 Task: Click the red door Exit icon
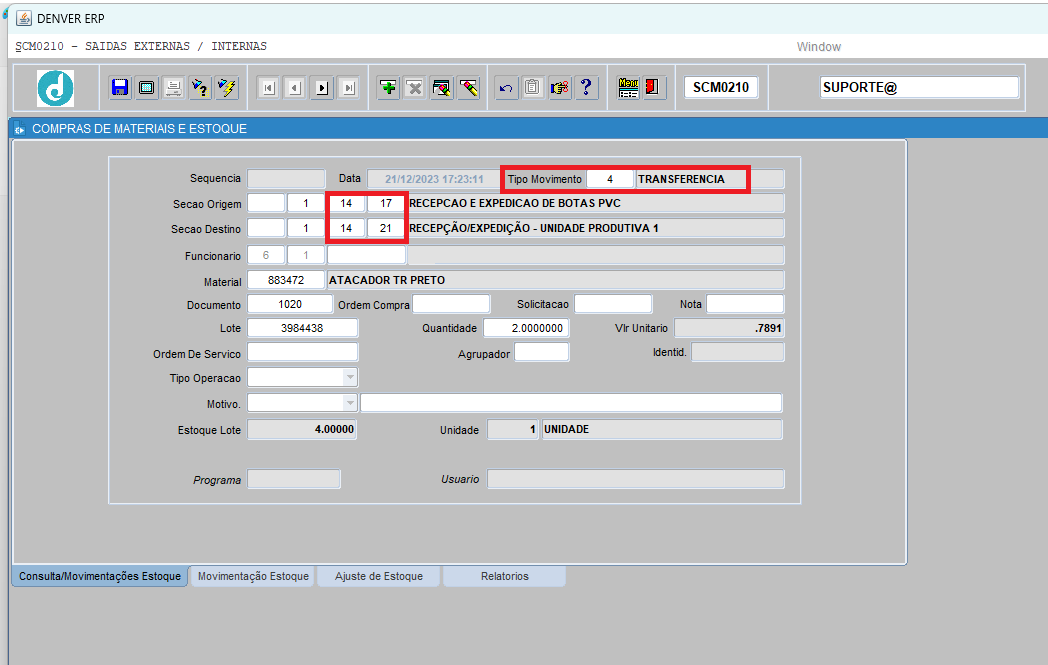[x=654, y=88]
